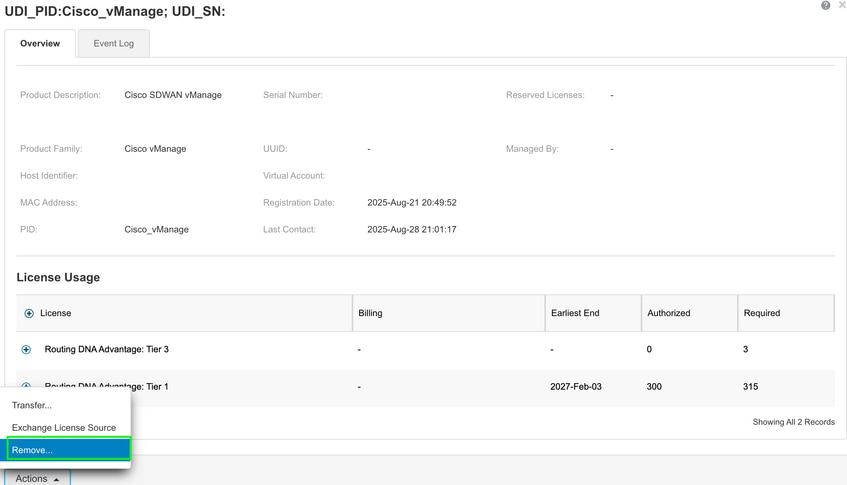Click the 2027-Feb-03 earliest end value

tap(576, 387)
